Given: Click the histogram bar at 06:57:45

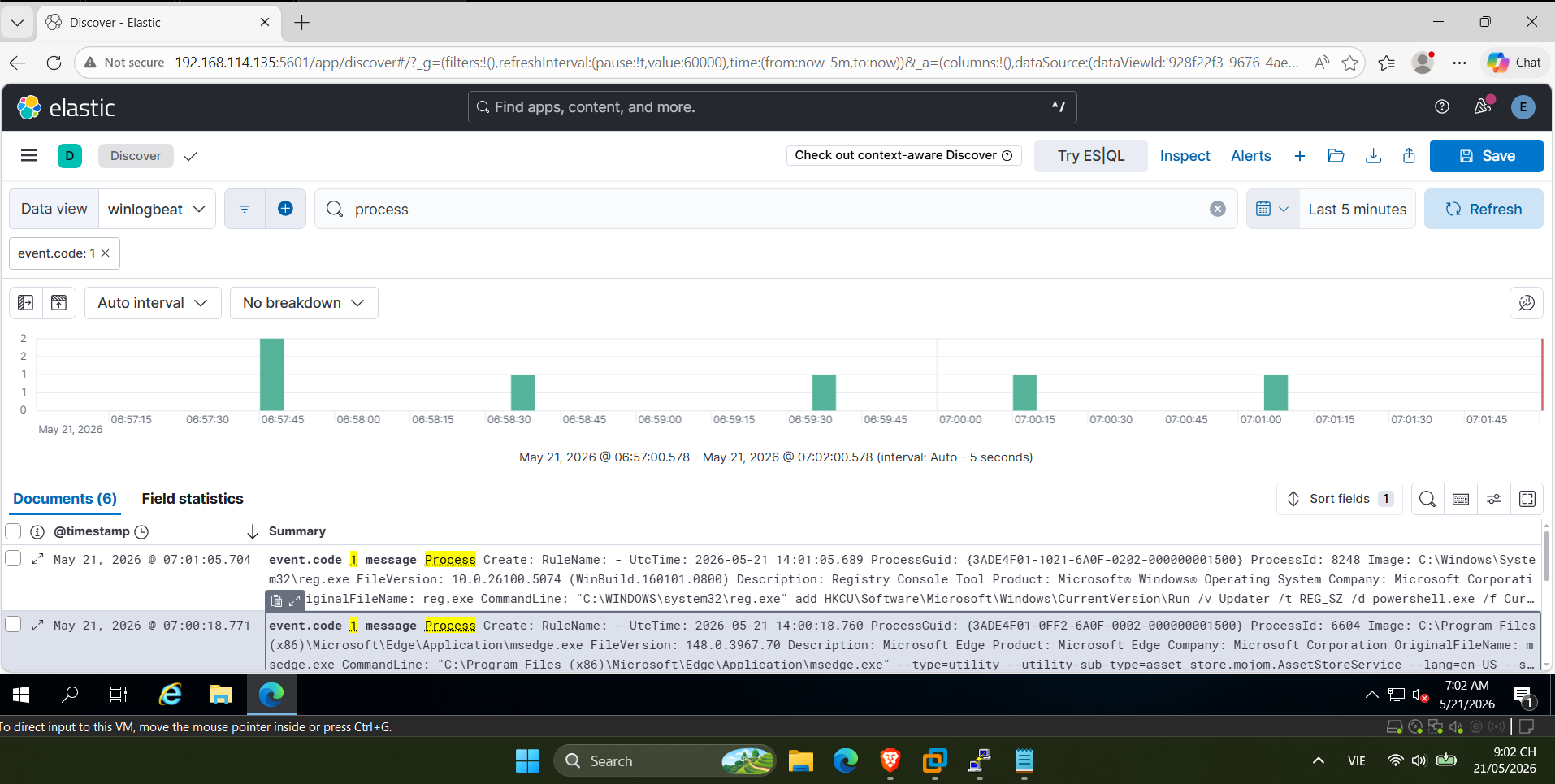Looking at the screenshot, I should click(x=271, y=375).
